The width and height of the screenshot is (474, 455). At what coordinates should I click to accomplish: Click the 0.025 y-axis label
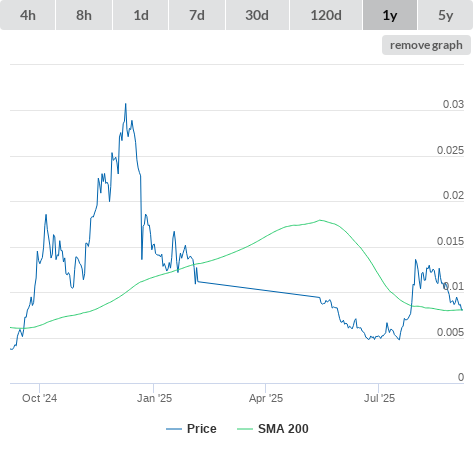[450, 150]
